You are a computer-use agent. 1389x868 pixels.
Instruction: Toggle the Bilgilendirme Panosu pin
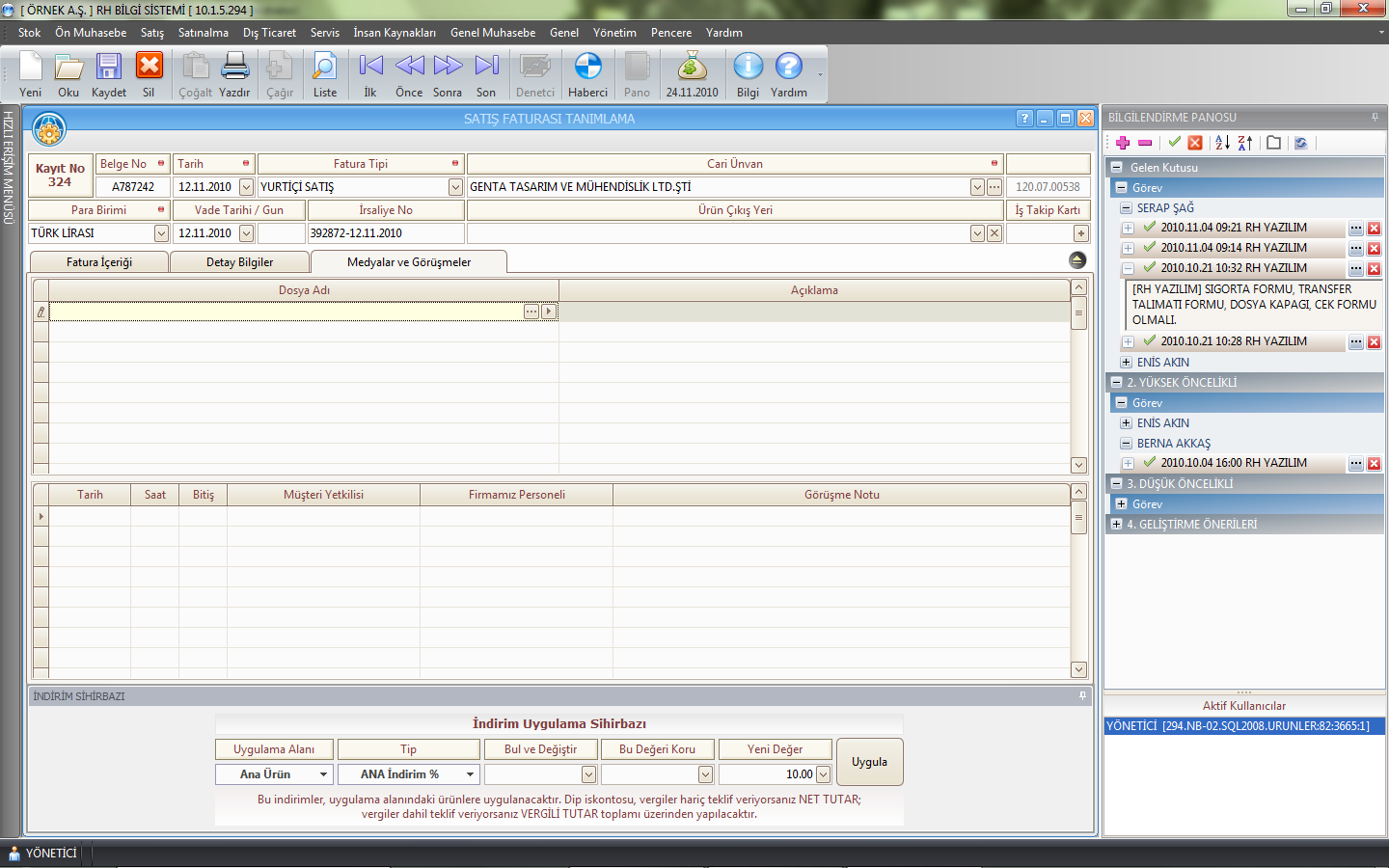point(1375,117)
